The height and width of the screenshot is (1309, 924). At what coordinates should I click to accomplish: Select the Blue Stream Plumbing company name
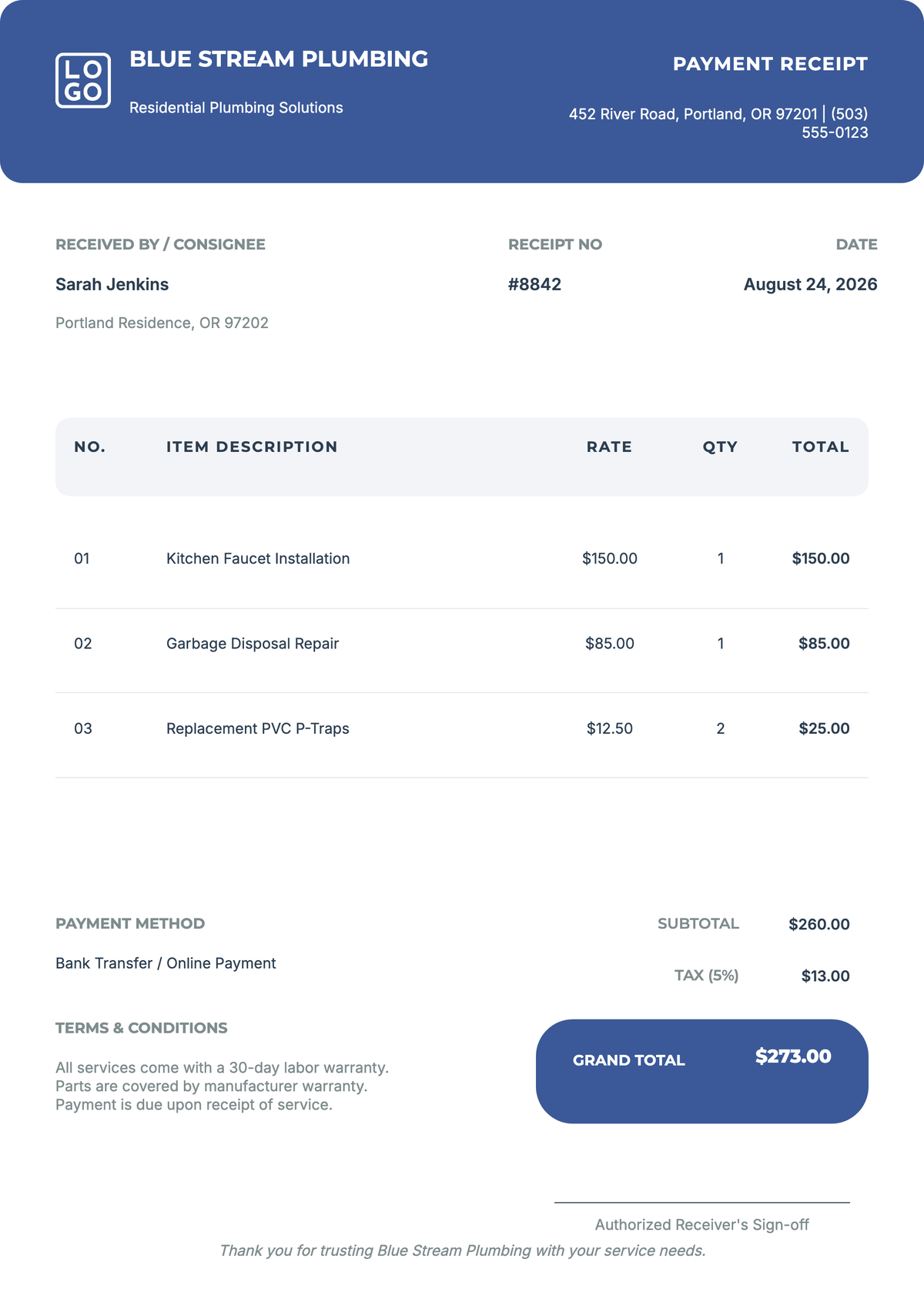[279, 59]
